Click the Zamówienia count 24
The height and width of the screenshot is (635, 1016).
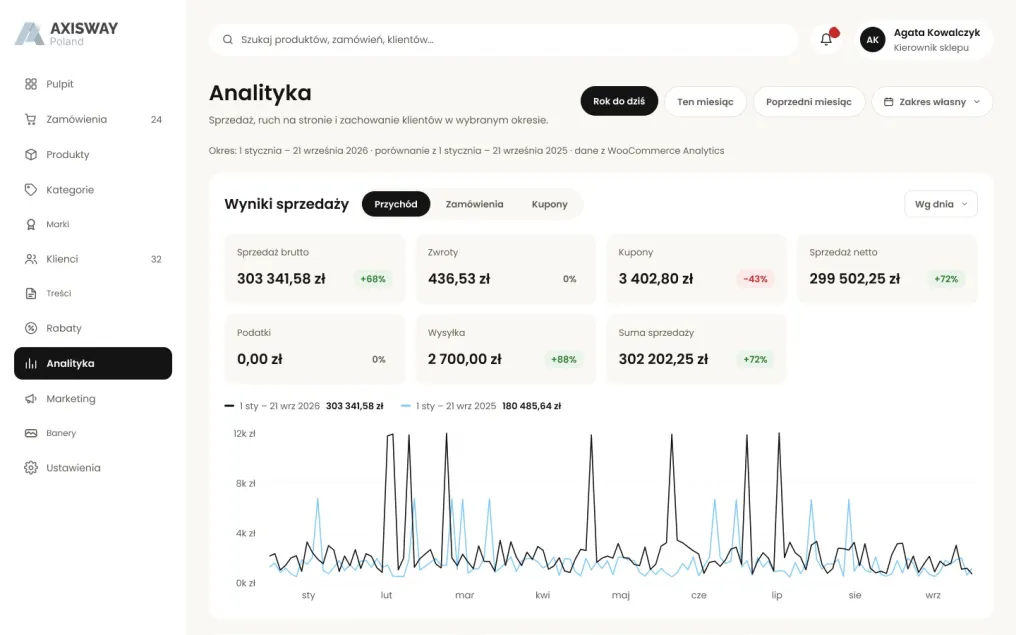156,120
